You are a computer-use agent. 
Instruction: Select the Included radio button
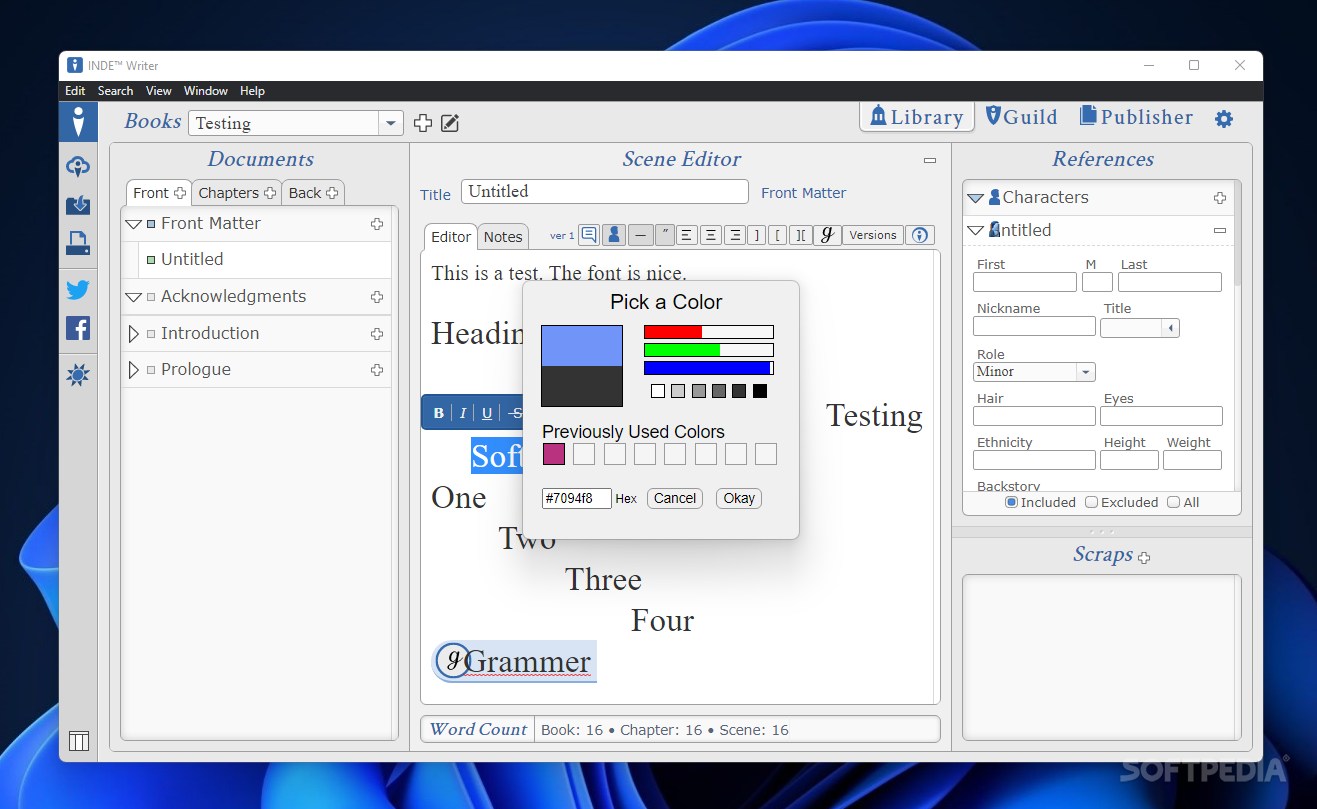click(1011, 502)
